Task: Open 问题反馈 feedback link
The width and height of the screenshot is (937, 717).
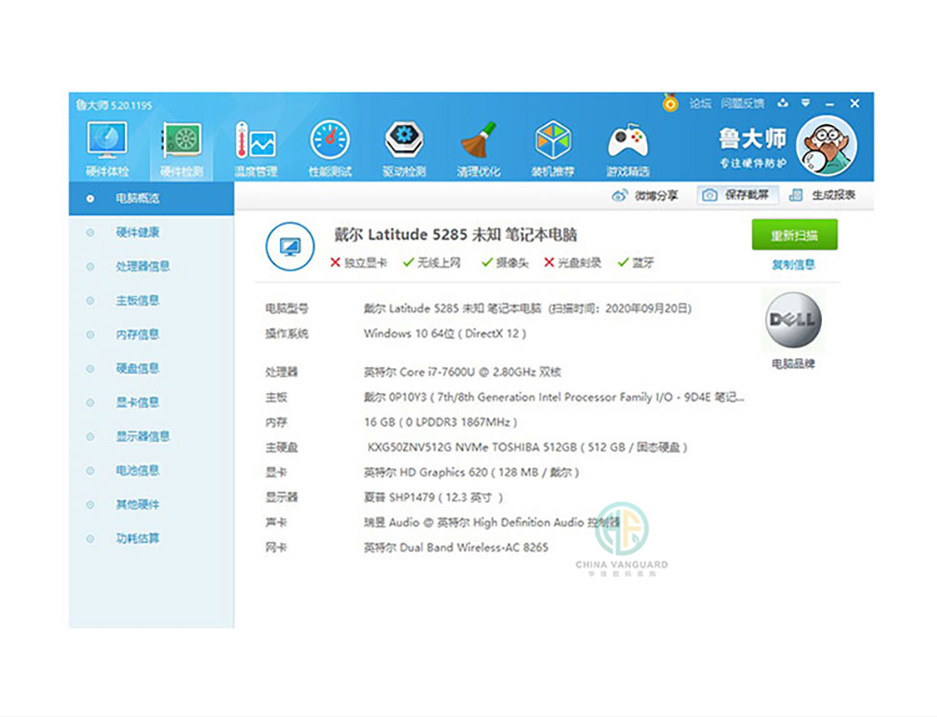Action: 742,103
